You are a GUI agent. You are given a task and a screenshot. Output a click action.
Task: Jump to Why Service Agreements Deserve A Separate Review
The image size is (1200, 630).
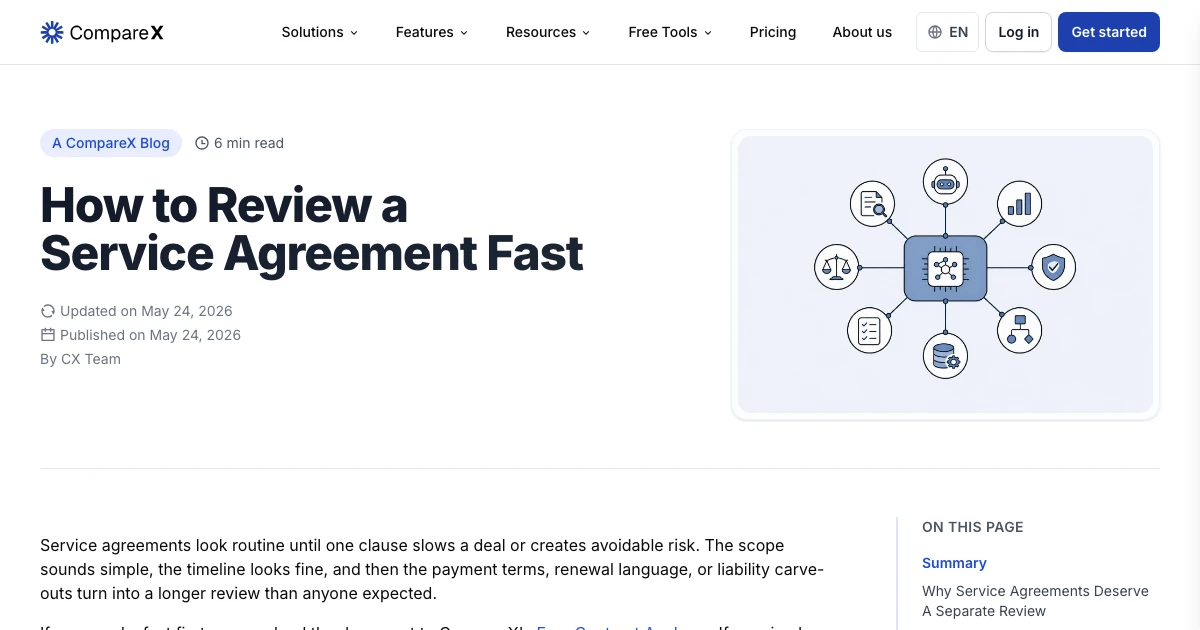tap(1035, 601)
